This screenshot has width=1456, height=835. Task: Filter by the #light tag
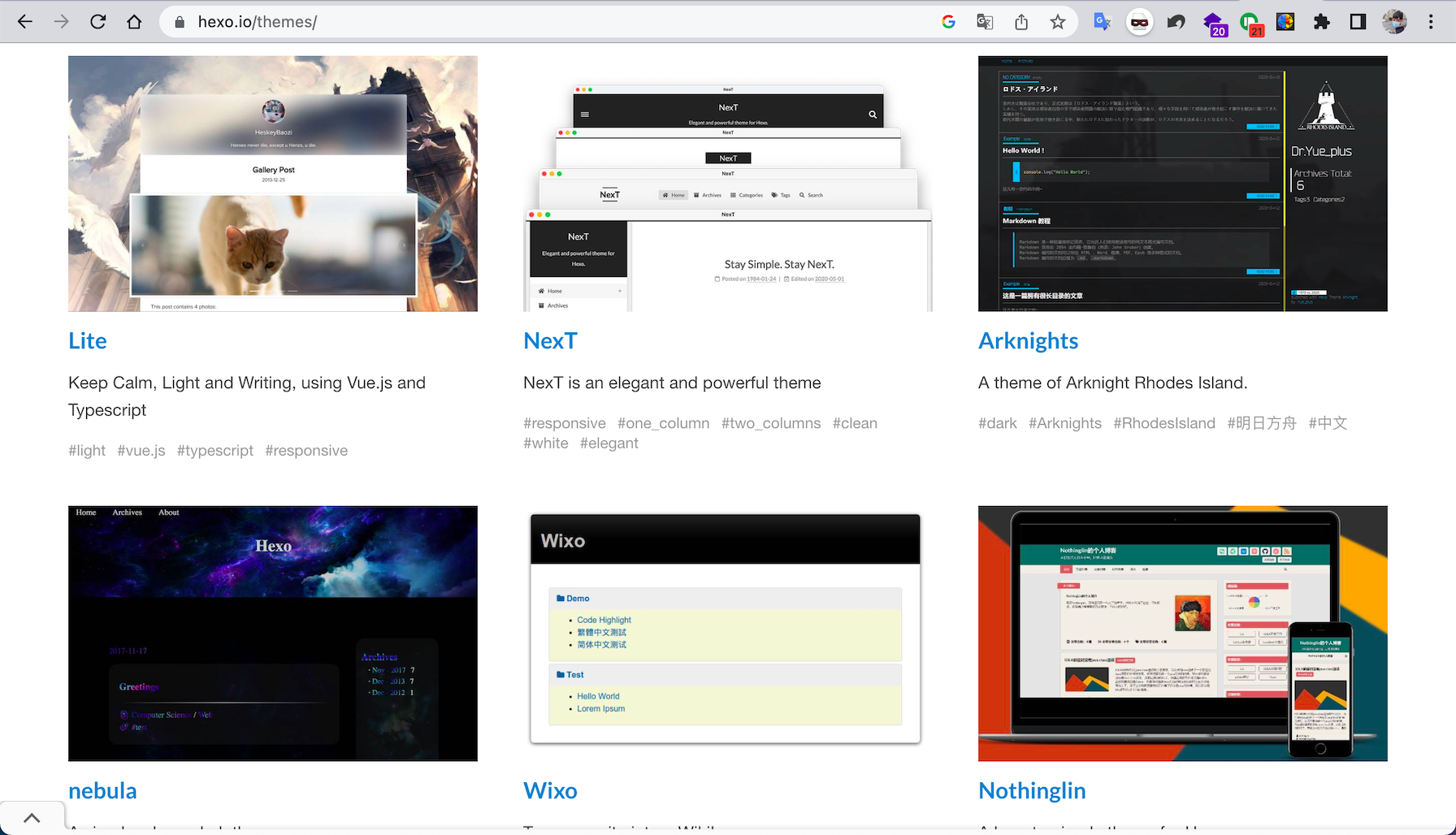point(87,451)
